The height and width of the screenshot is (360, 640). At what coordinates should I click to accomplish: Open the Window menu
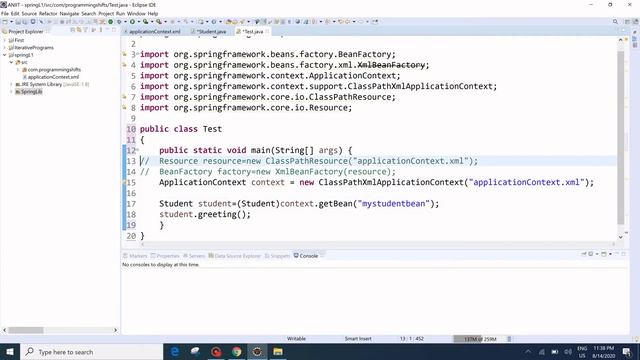(x=136, y=13)
